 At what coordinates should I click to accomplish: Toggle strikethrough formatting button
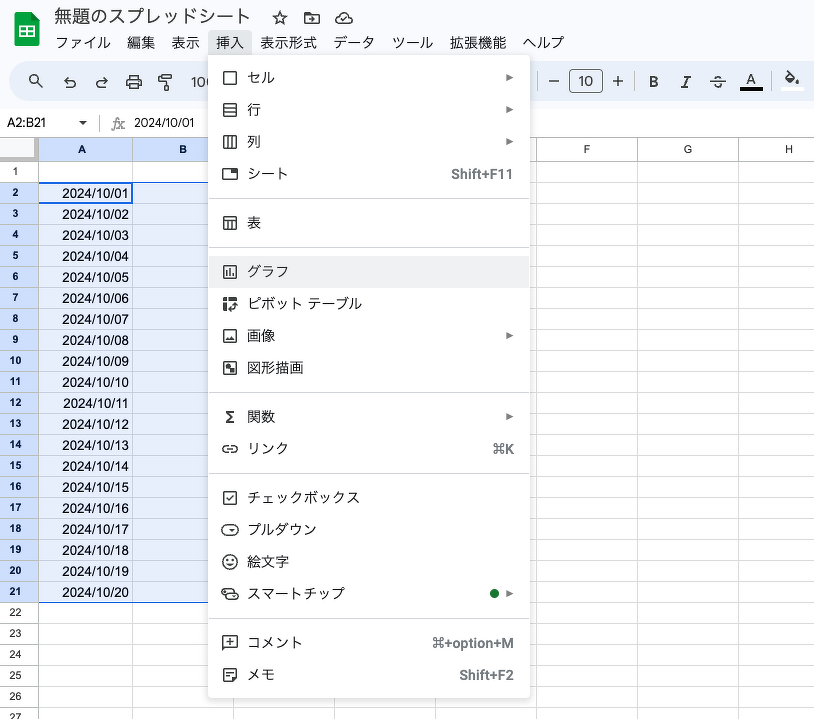coord(717,82)
